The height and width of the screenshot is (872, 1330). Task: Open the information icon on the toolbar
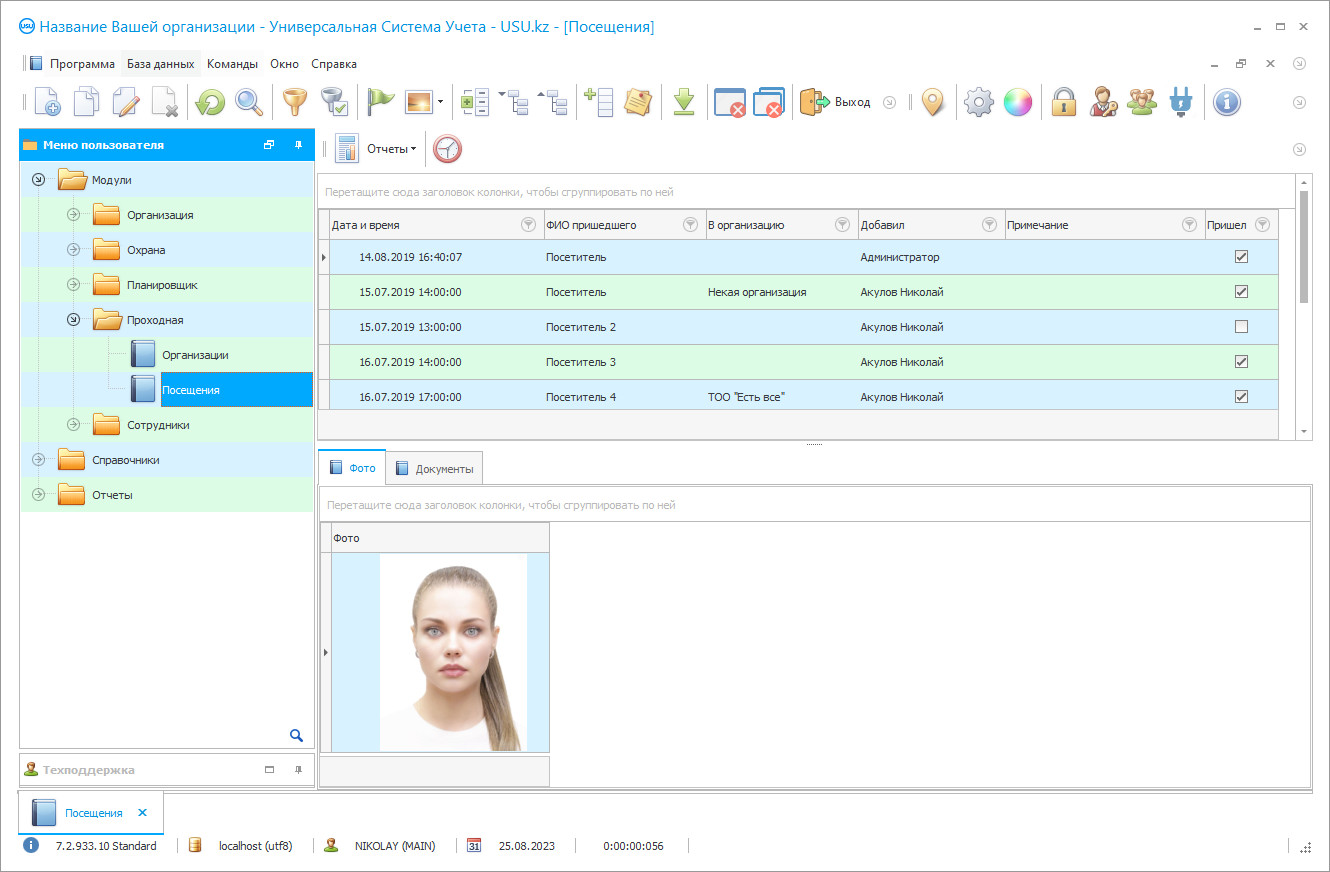(1226, 102)
